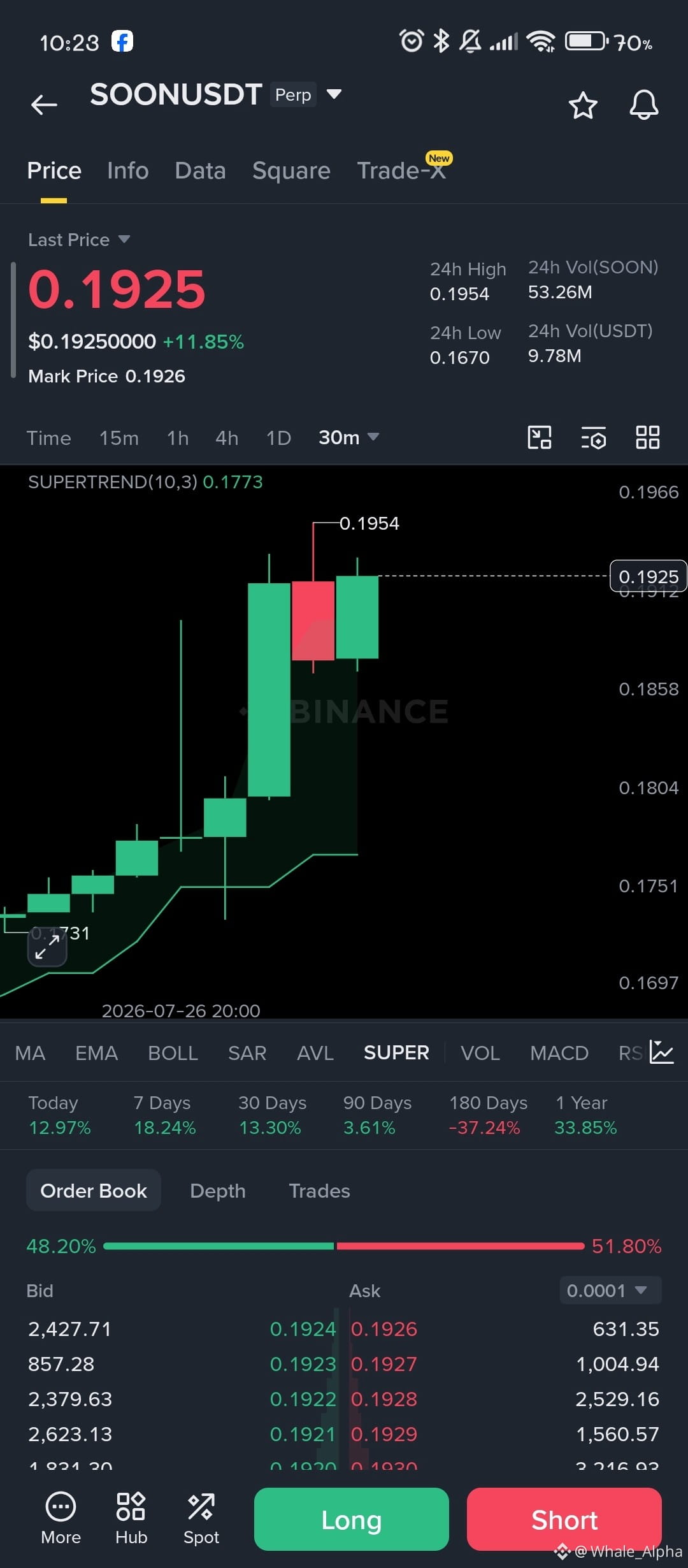The image size is (688, 1568).
Task: Open the multi-chart grid layout icon
Action: pos(648,438)
